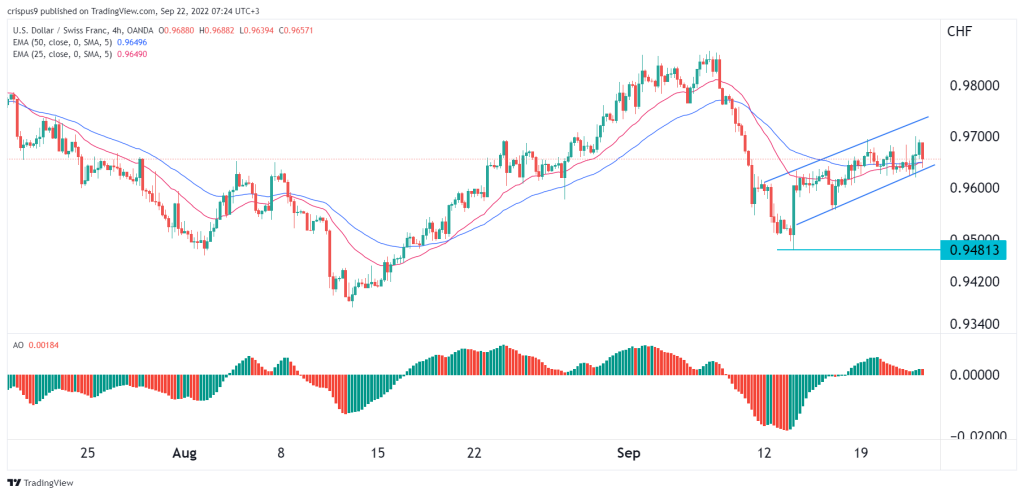The height and width of the screenshot is (495, 1024).
Task: Click the TradingView logo at bottom left
Action: tap(40, 483)
